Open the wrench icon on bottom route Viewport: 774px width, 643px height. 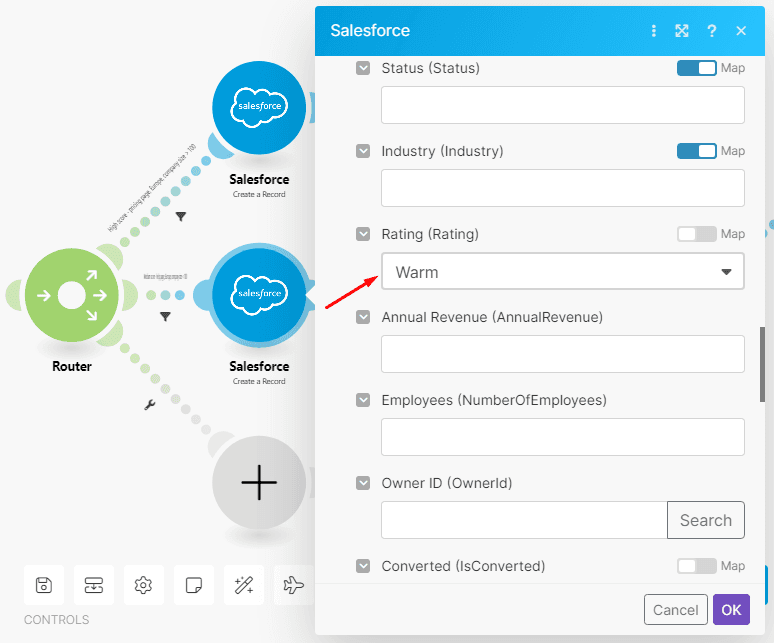150,405
